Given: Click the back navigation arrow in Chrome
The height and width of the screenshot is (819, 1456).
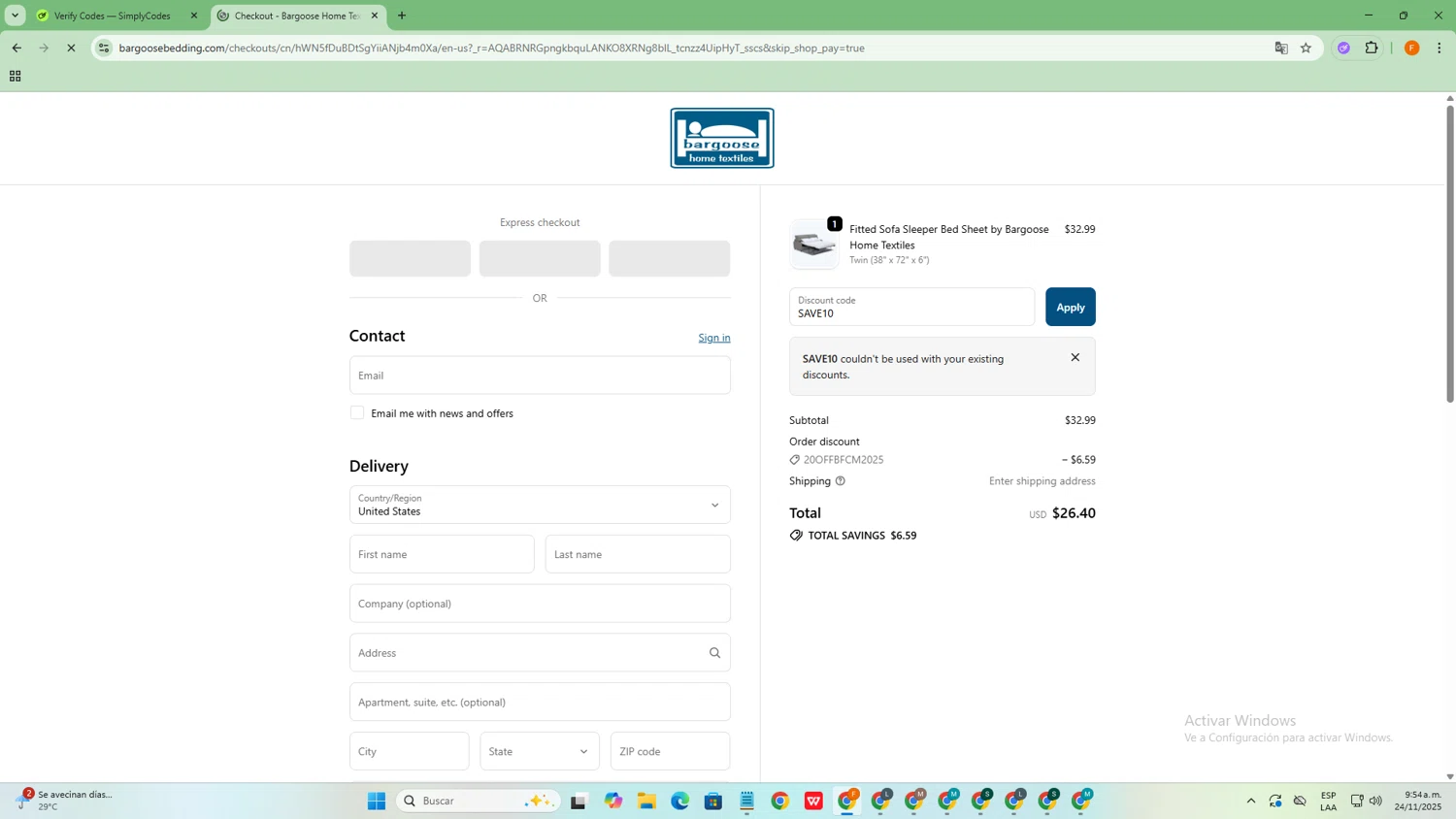Looking at the screenshot, I should click(x=17, y=48).
